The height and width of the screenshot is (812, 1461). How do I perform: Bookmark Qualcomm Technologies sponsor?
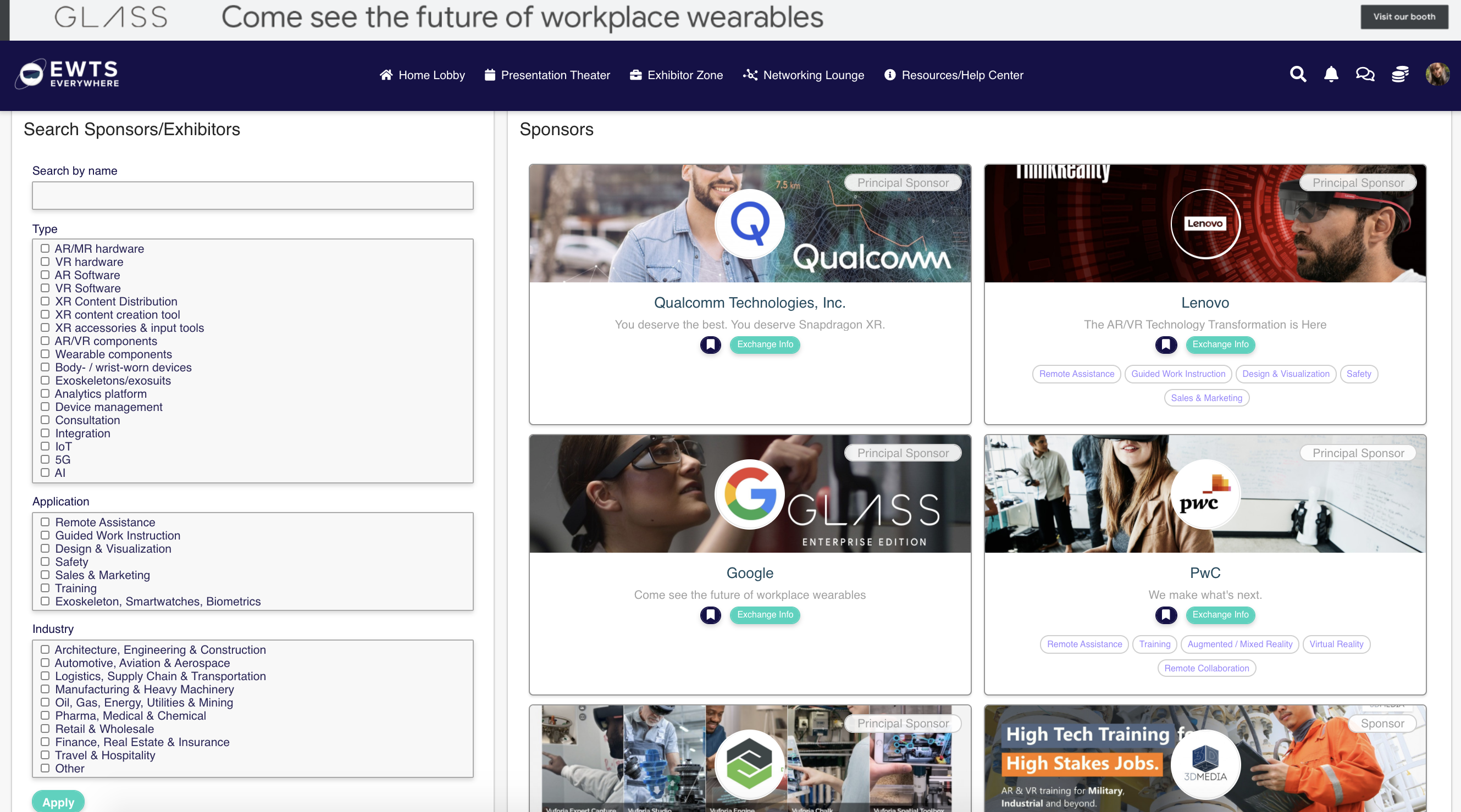pos(710,345)
